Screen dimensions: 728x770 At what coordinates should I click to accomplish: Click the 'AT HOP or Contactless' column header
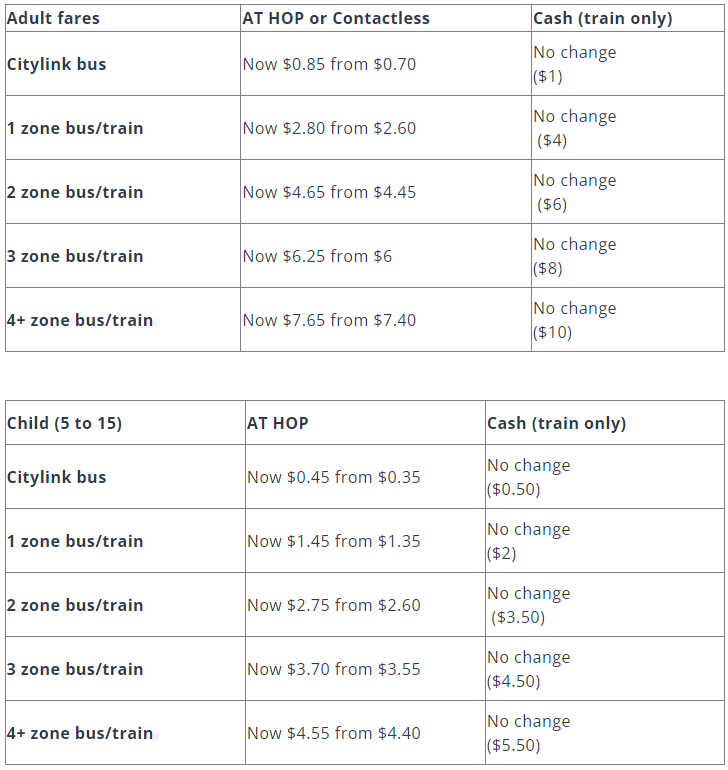[x=336, y=18]
